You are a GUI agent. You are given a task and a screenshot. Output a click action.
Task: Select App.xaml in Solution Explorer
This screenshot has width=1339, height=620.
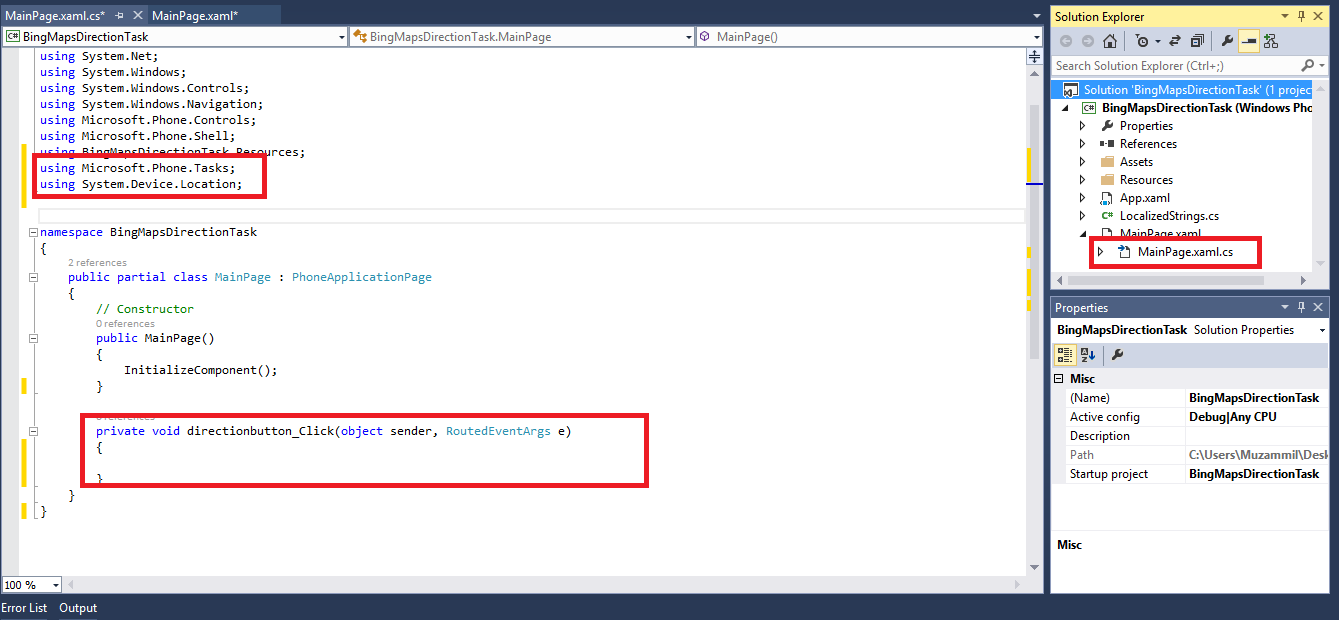(1144, 198)
